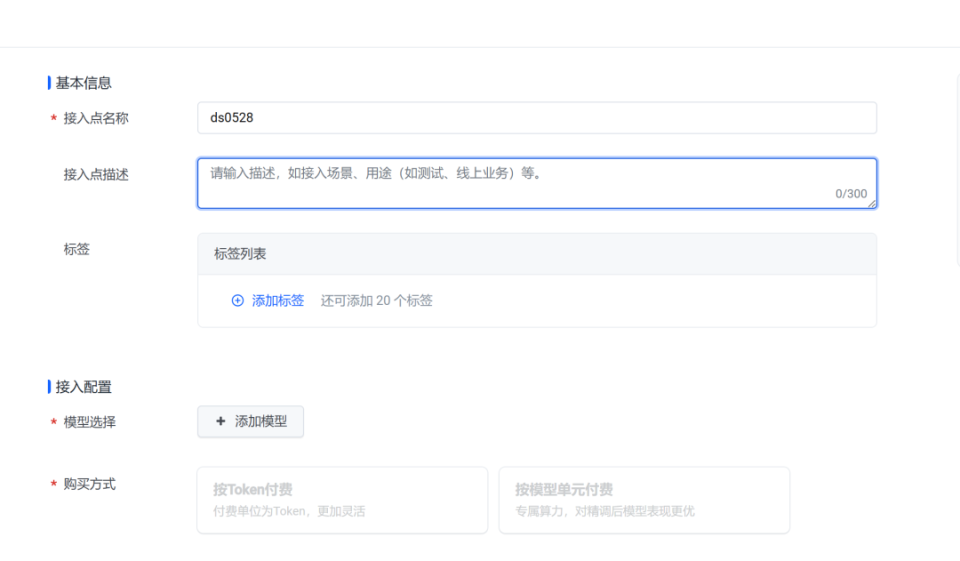Viewport: 960px width, 561px height.
Task: Click the blue bar marker beside 基本信息
Action: 49,83
